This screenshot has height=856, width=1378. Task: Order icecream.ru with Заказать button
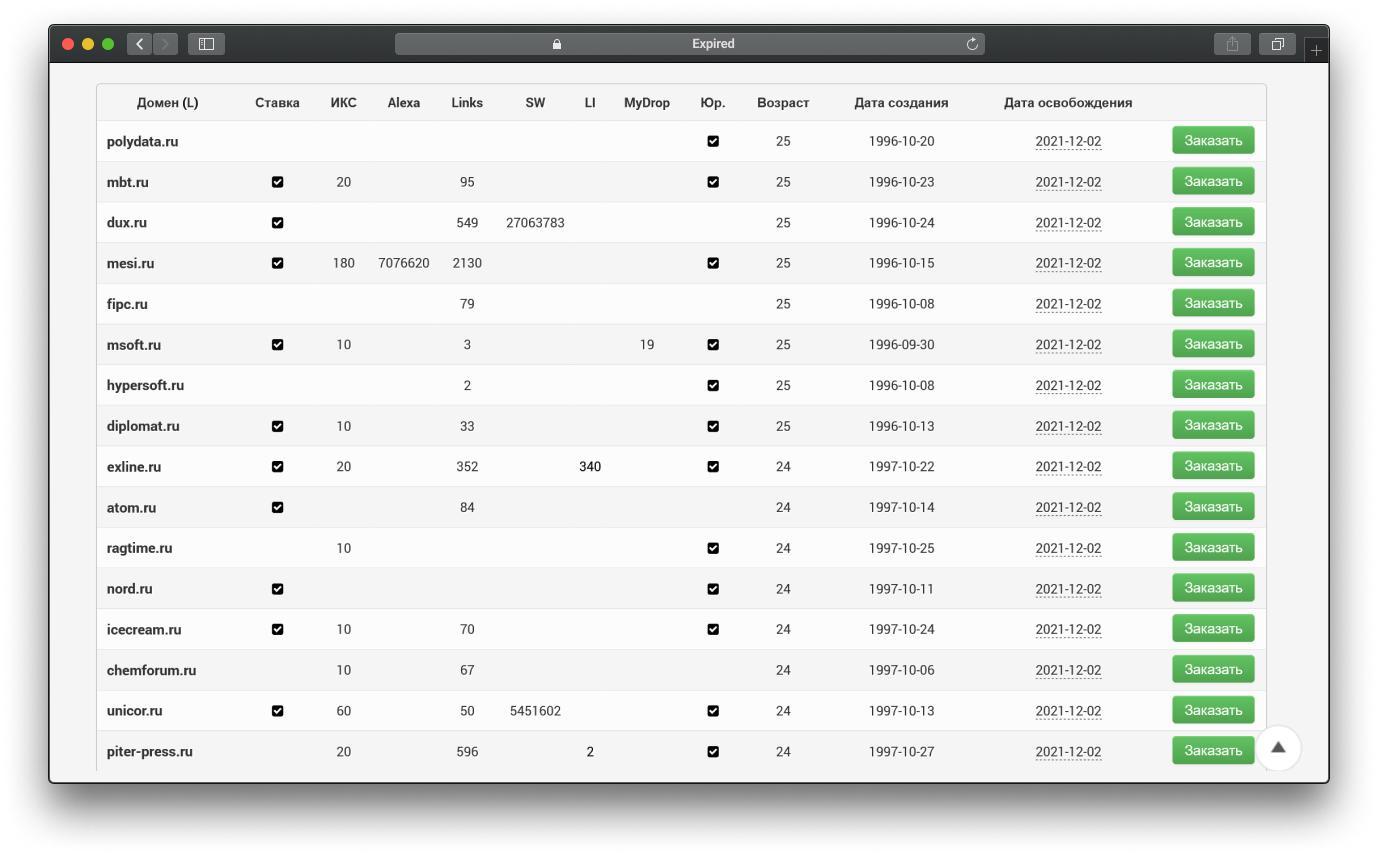click(1213, 629)
